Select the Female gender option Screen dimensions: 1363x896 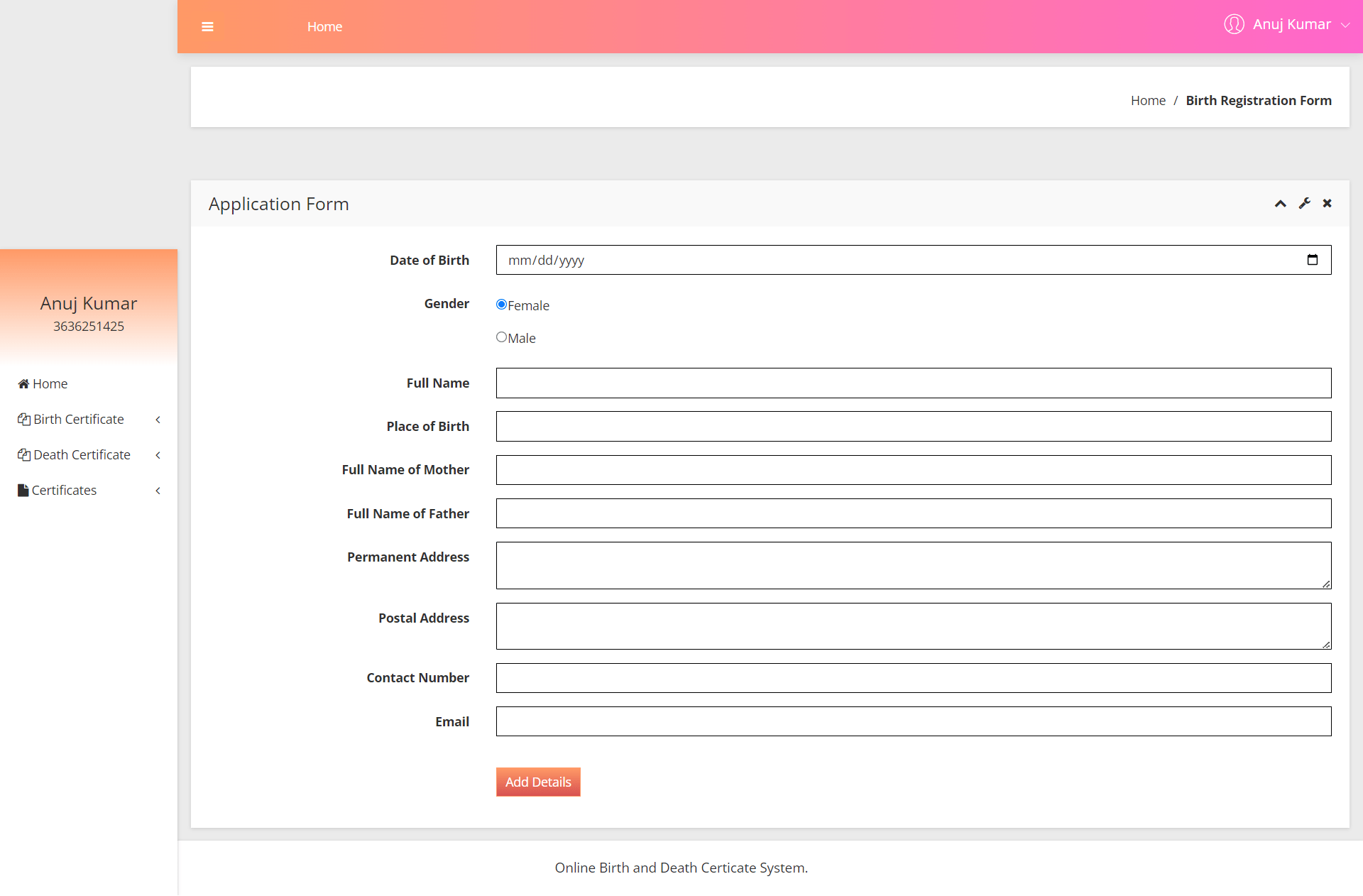501,304
